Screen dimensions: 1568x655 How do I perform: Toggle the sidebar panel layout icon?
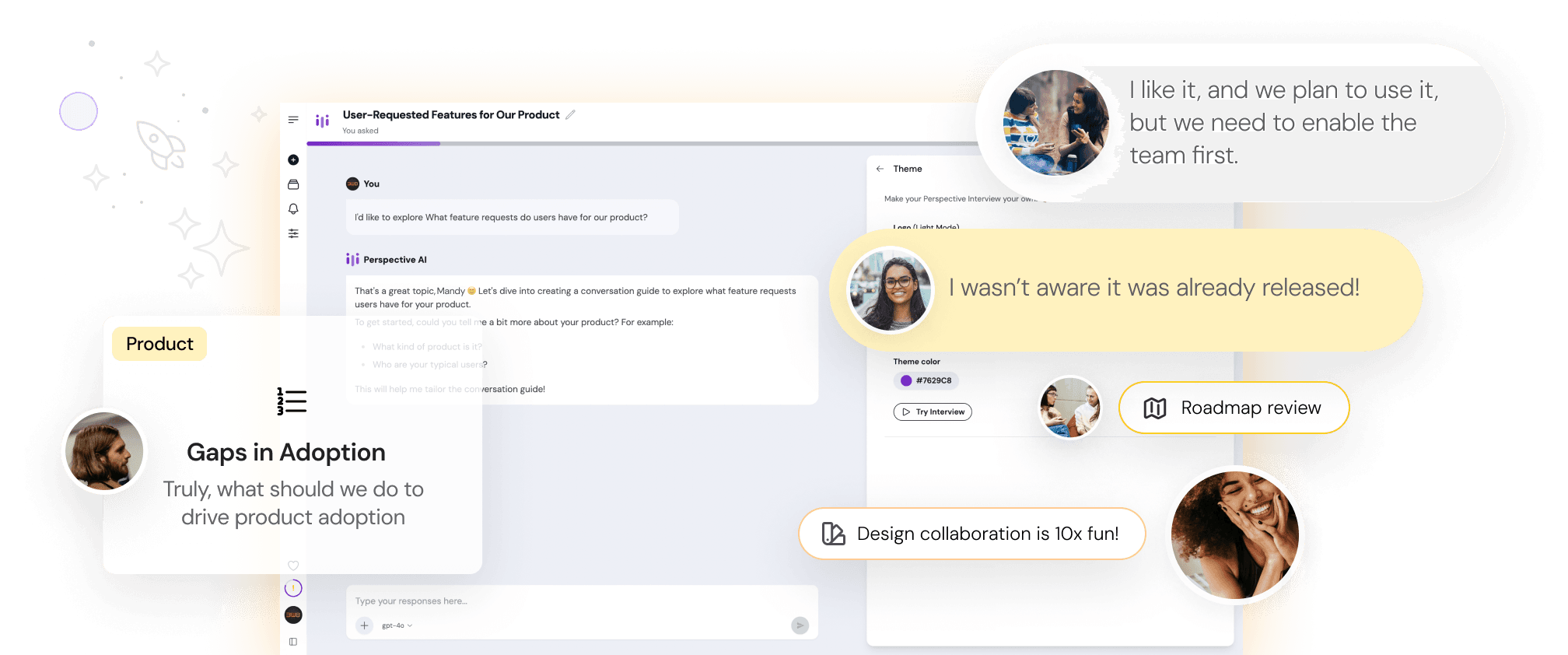[x=293, y=642]
